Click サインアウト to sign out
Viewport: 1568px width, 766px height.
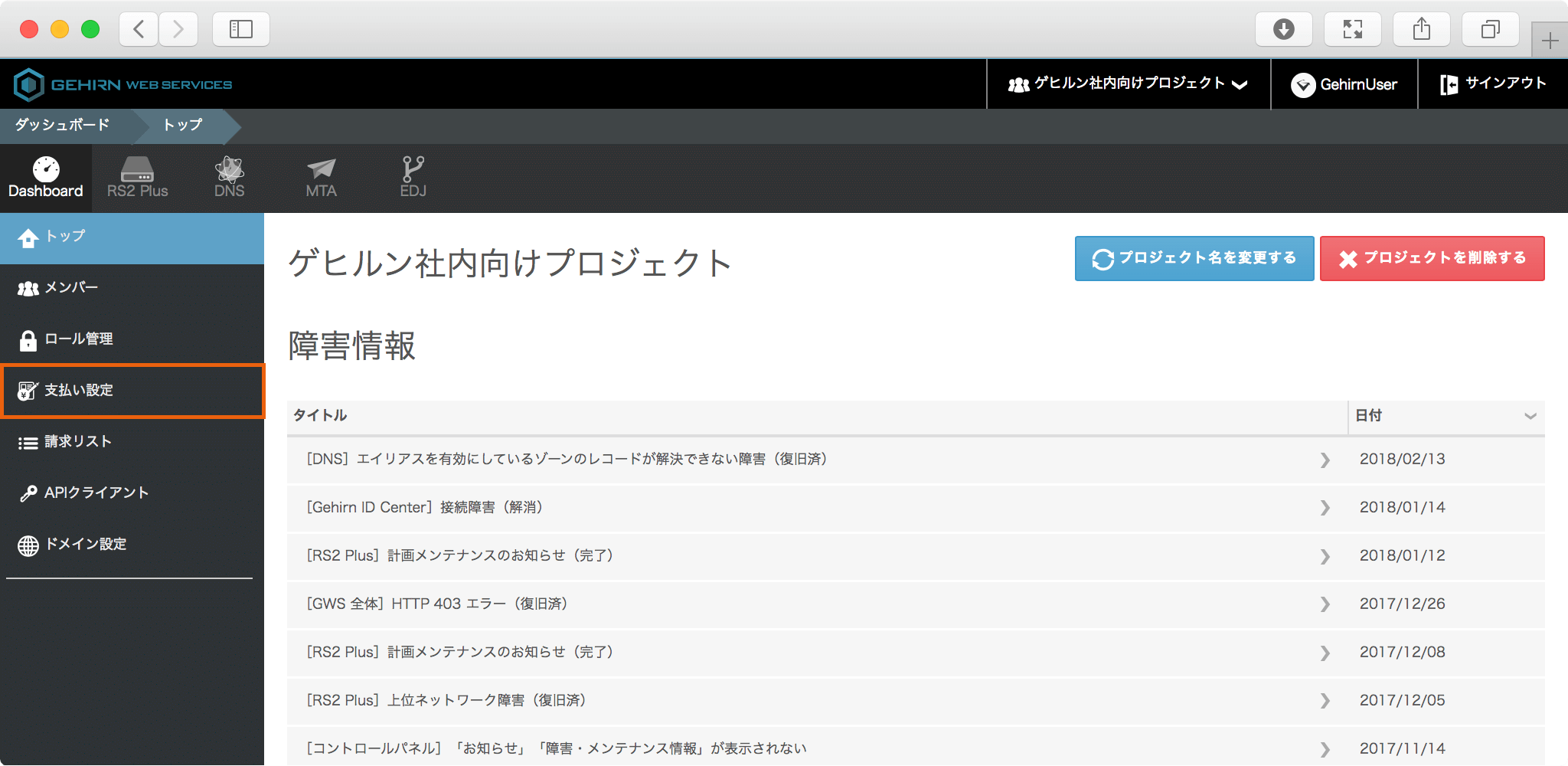(1493, 84)
